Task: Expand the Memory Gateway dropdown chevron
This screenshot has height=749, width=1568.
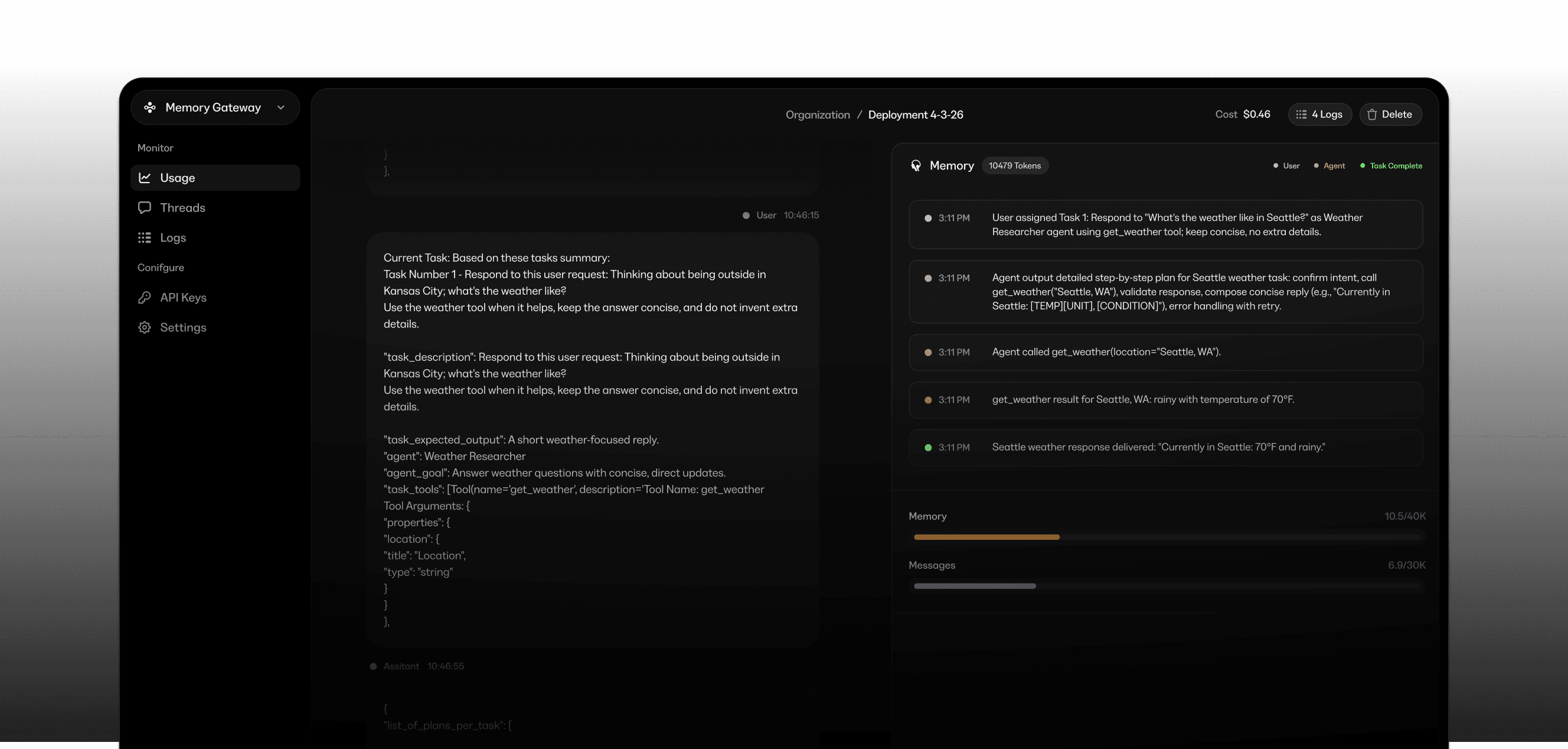Action: click(280, 108)
